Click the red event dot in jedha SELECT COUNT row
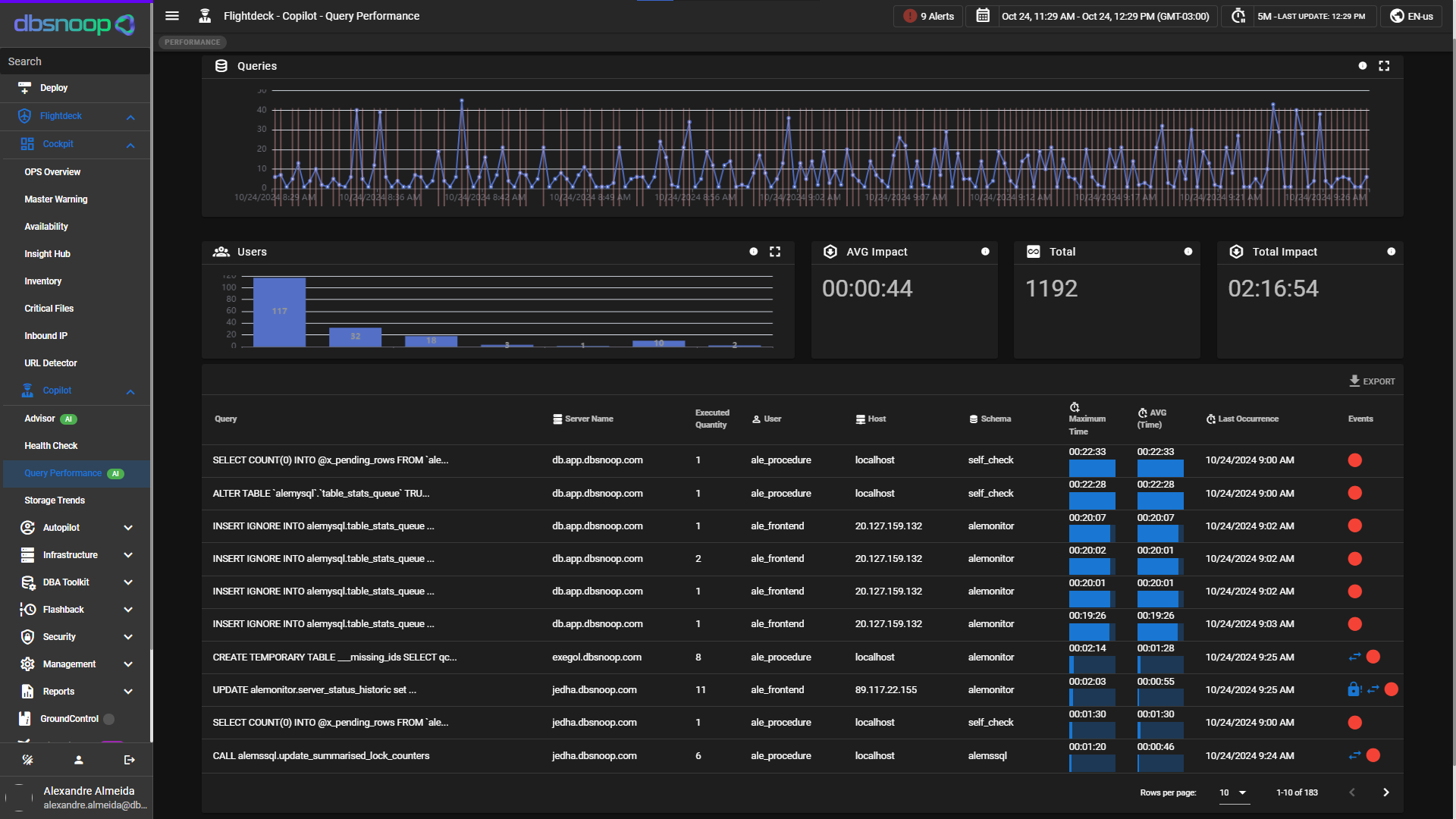The image size is (1456, 819). (1355, 723)
